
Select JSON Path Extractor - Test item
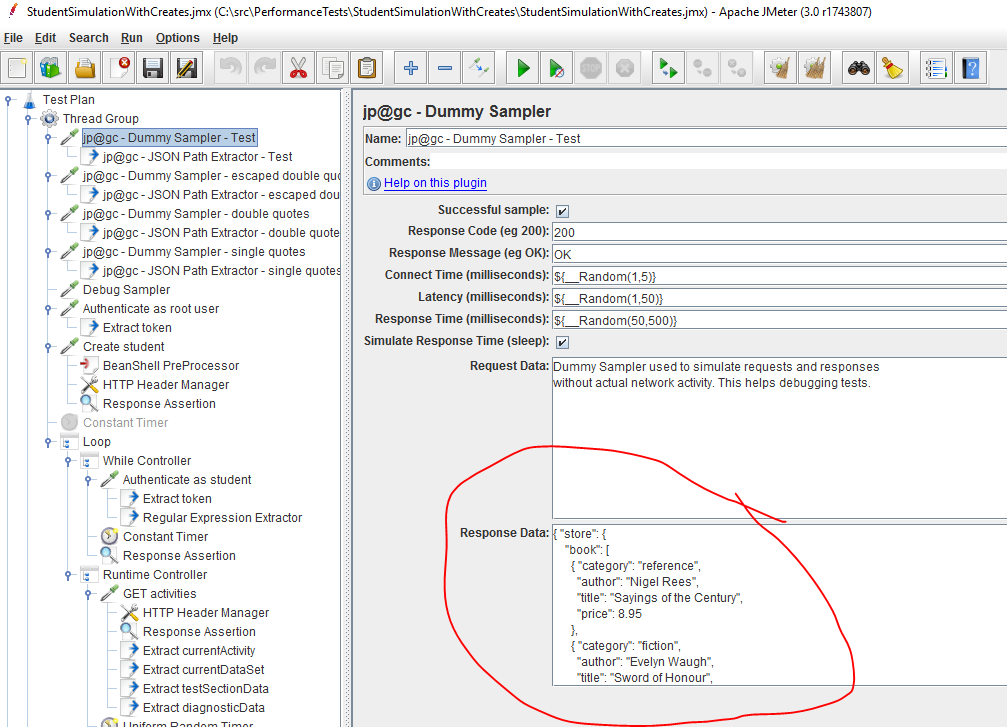click(197, 157)
